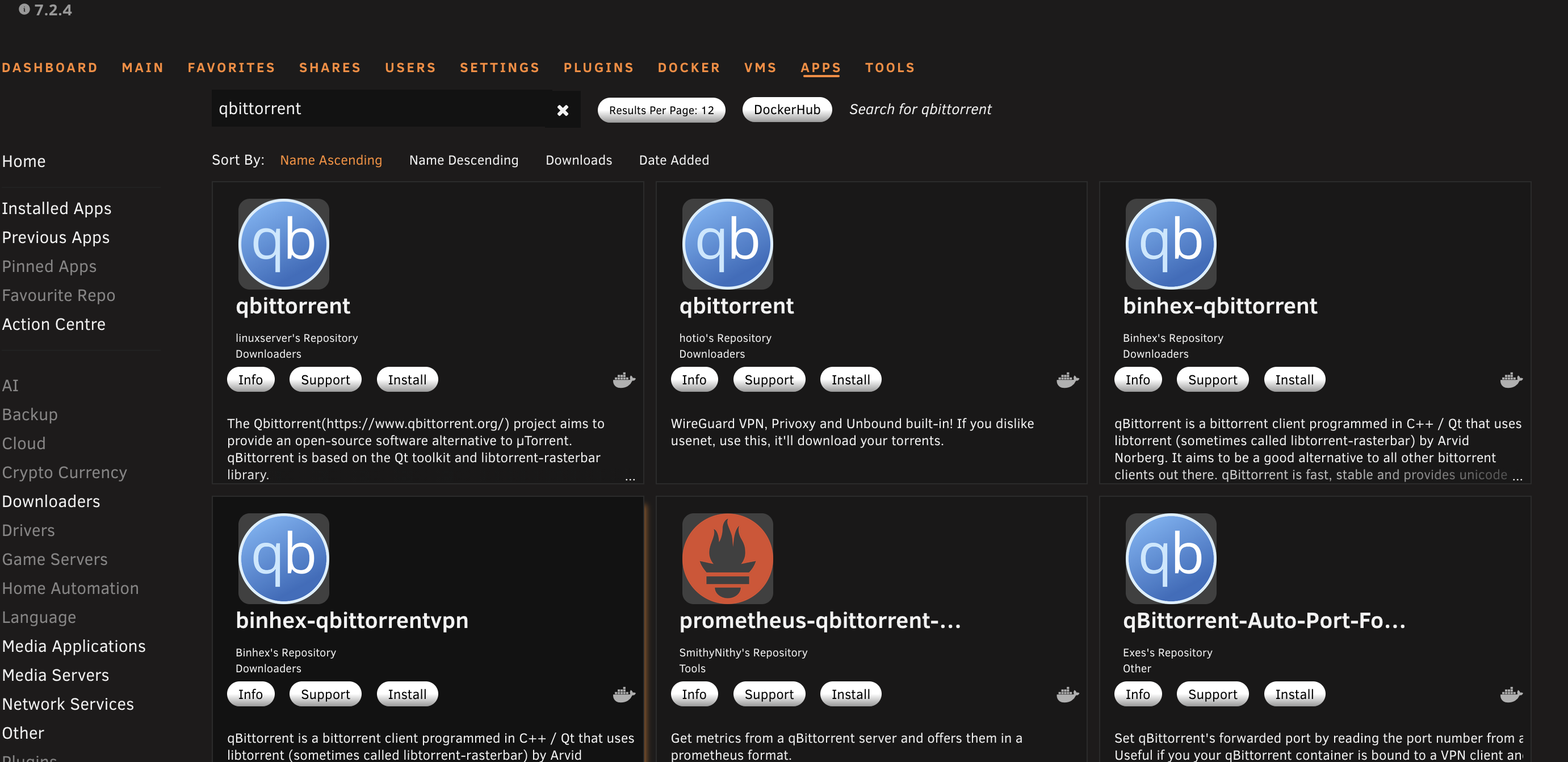Click the prometheus-qbittorrent flame logo
1568x762 pixels.
[727, 559]
